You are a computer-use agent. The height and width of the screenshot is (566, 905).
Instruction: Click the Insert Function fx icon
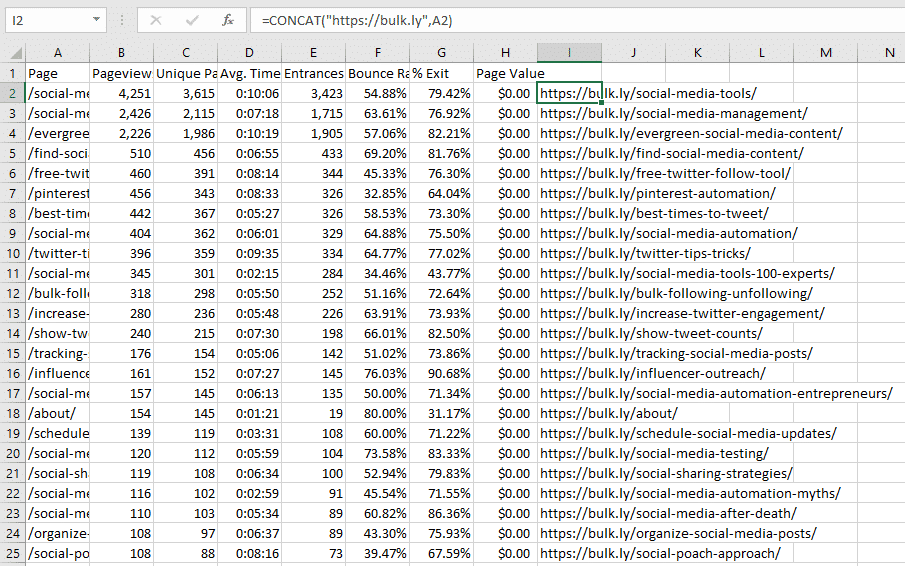(228, 20)
